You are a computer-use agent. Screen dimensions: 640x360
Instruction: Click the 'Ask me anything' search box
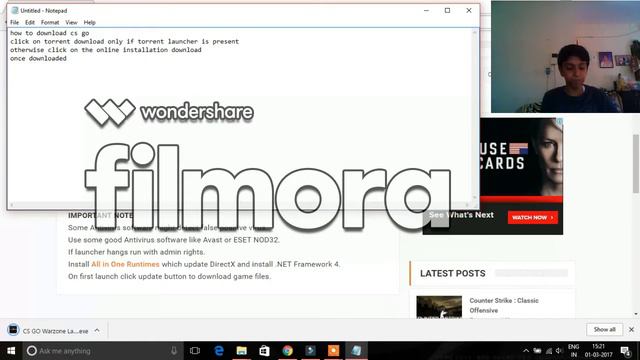point(102,351)
